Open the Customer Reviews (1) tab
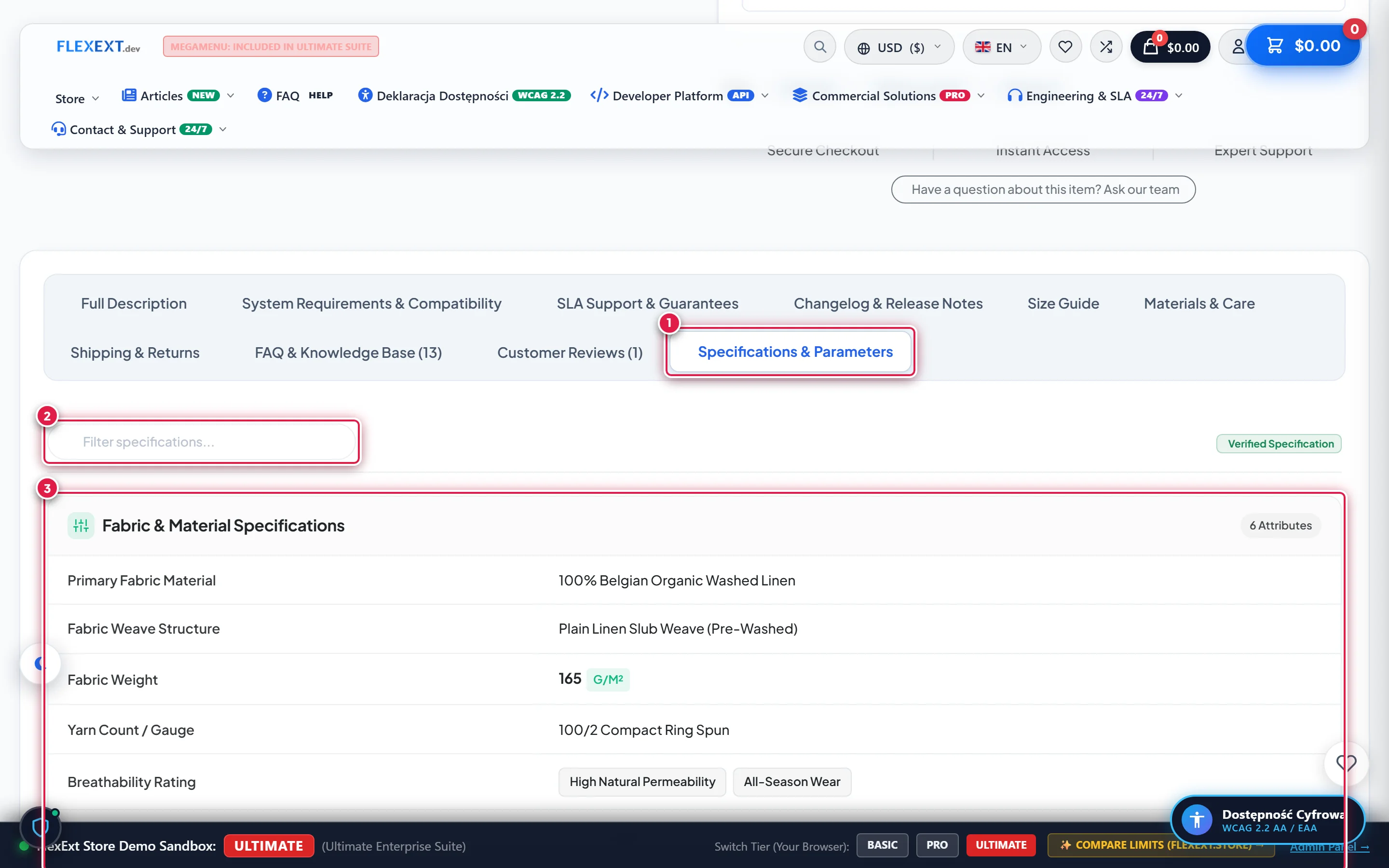 click(x=570, y=353)
